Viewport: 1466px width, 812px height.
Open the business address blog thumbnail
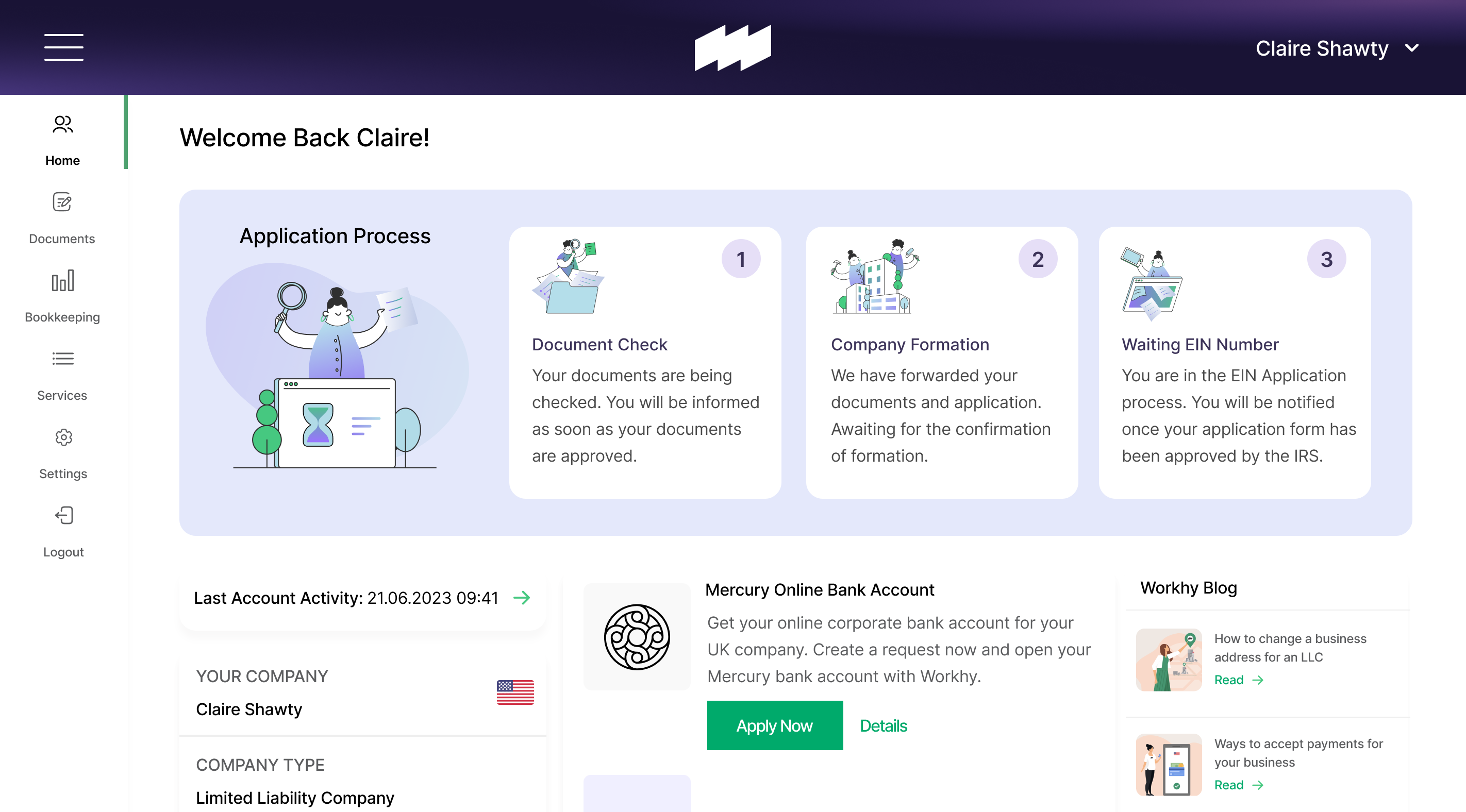[x=1169, y=660]
